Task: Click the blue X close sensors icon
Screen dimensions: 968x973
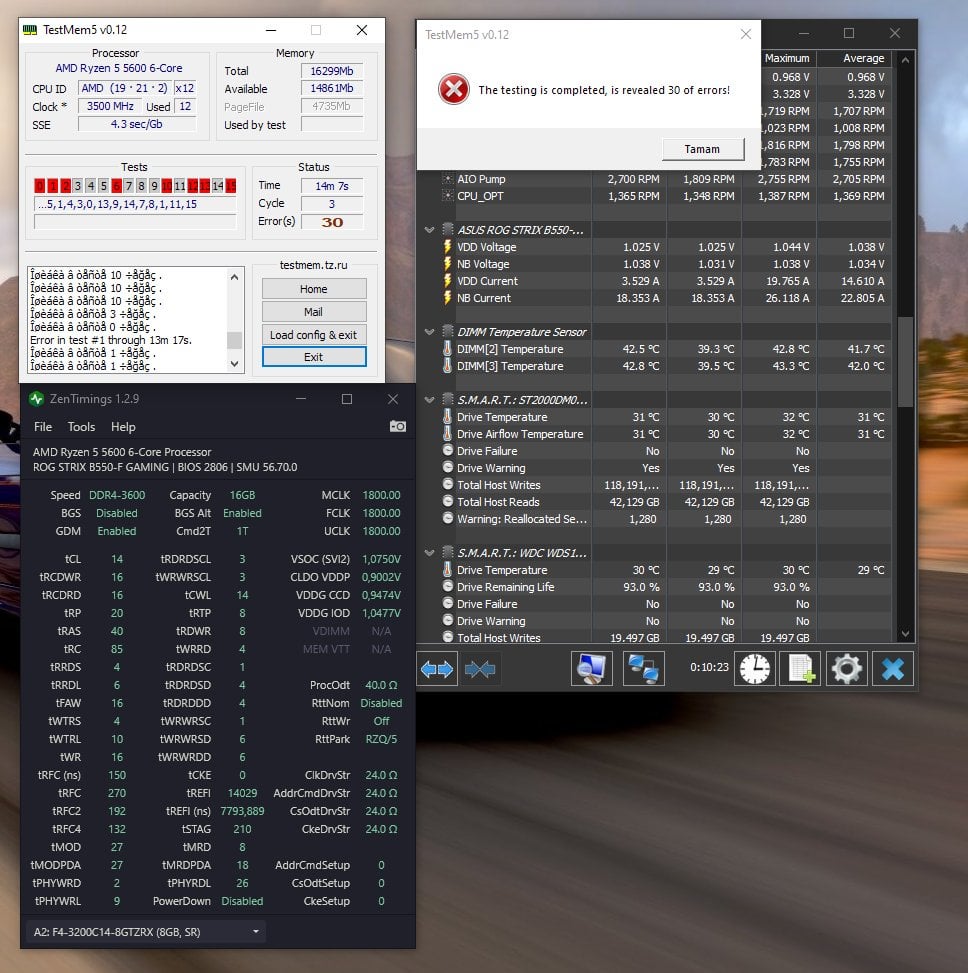Action: 892,669
